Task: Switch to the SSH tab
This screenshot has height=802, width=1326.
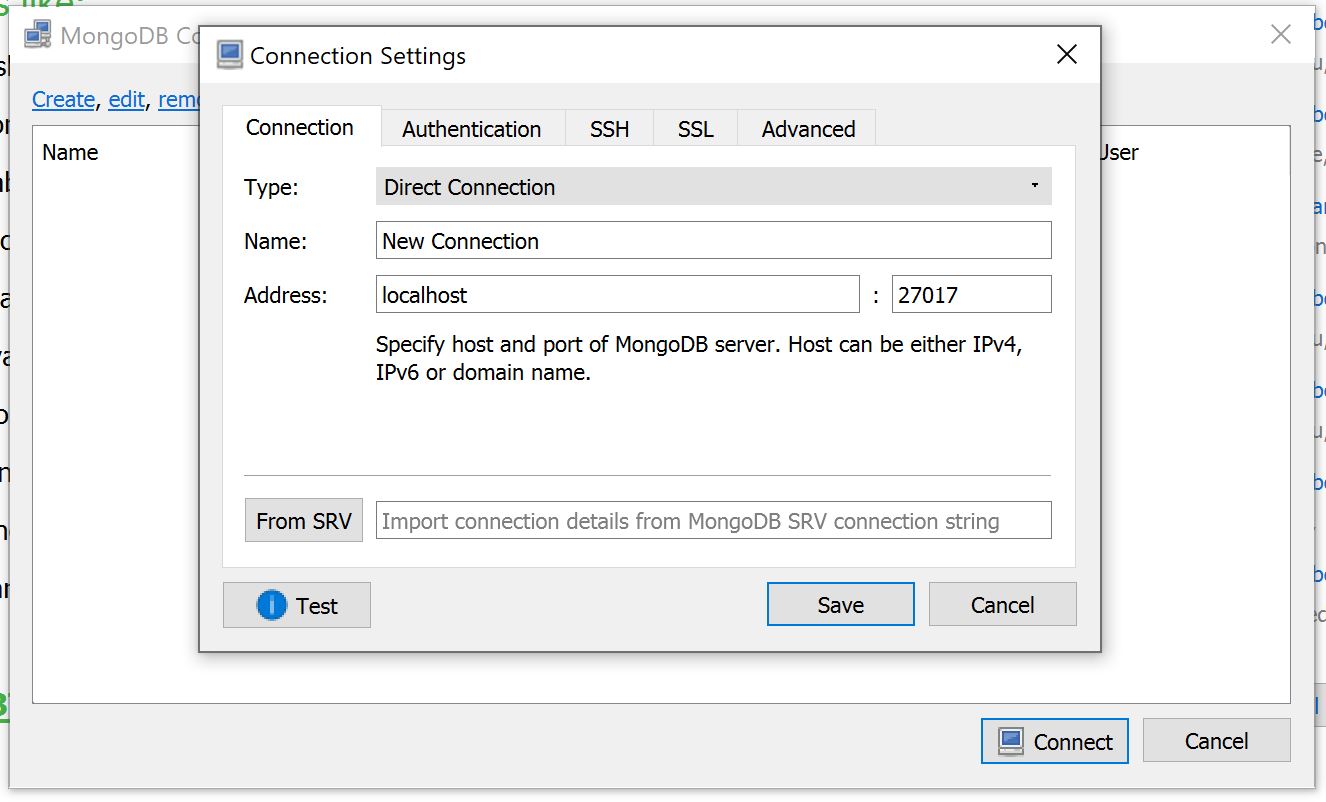Action: (610, 129)
